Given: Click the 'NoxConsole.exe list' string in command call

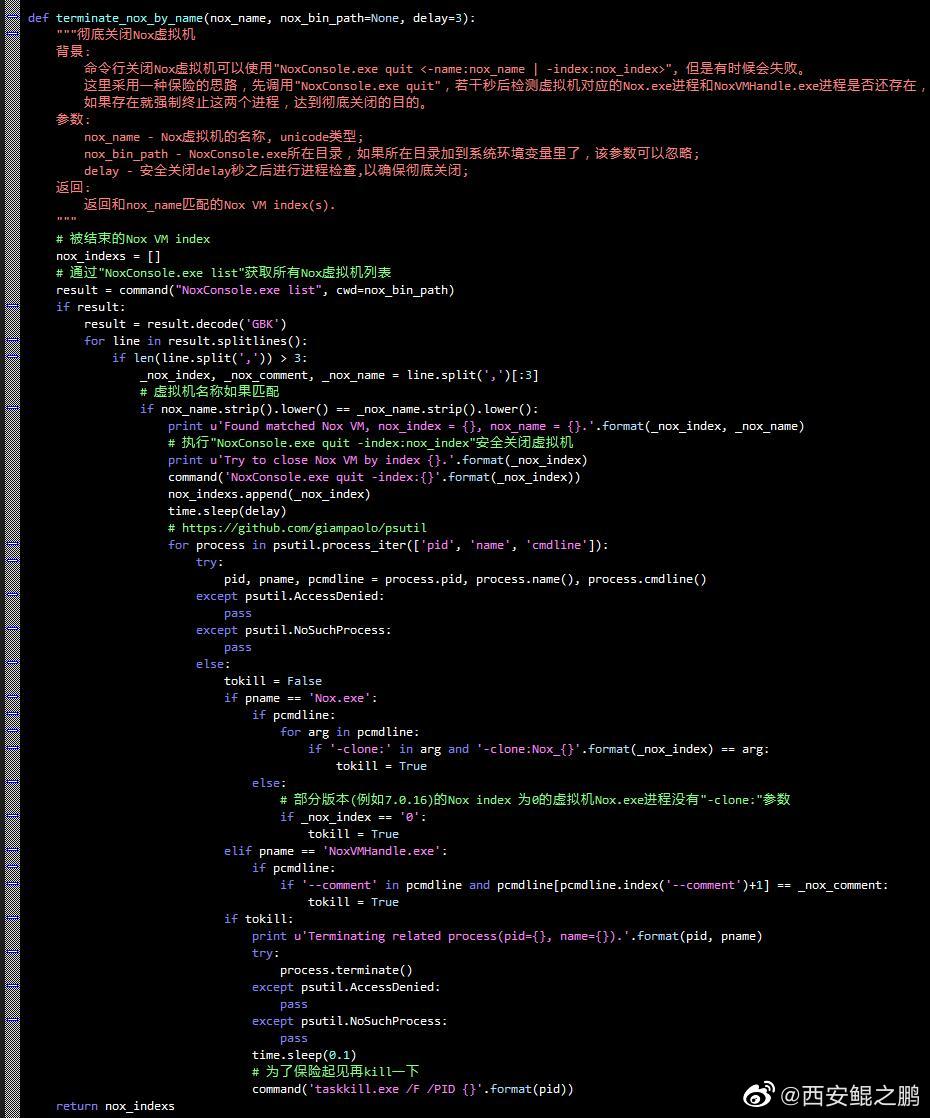Looking at the screenshot, I should (x=248, y=290).
